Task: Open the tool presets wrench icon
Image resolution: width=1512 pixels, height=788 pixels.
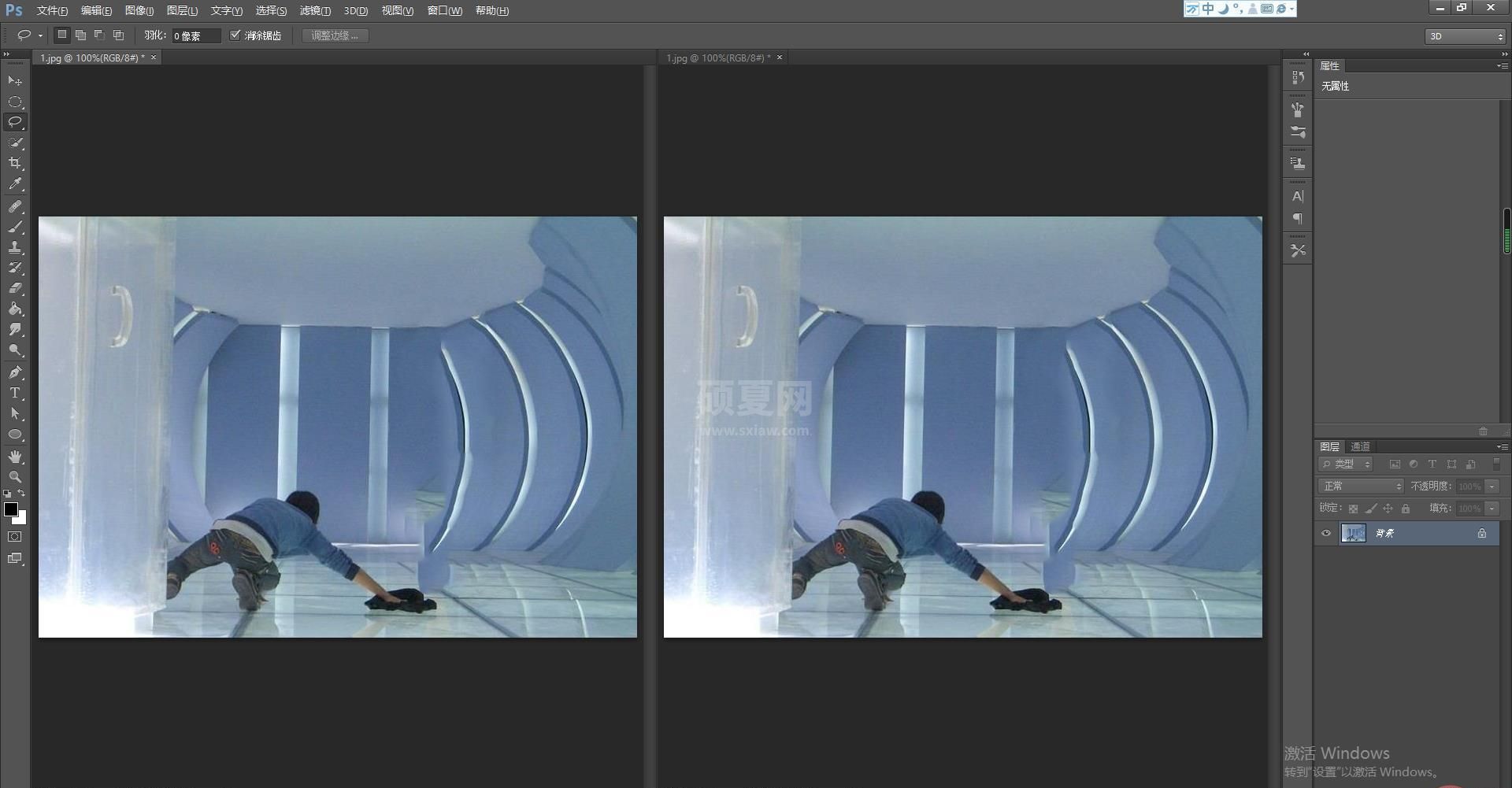Action: point(1298,250)
